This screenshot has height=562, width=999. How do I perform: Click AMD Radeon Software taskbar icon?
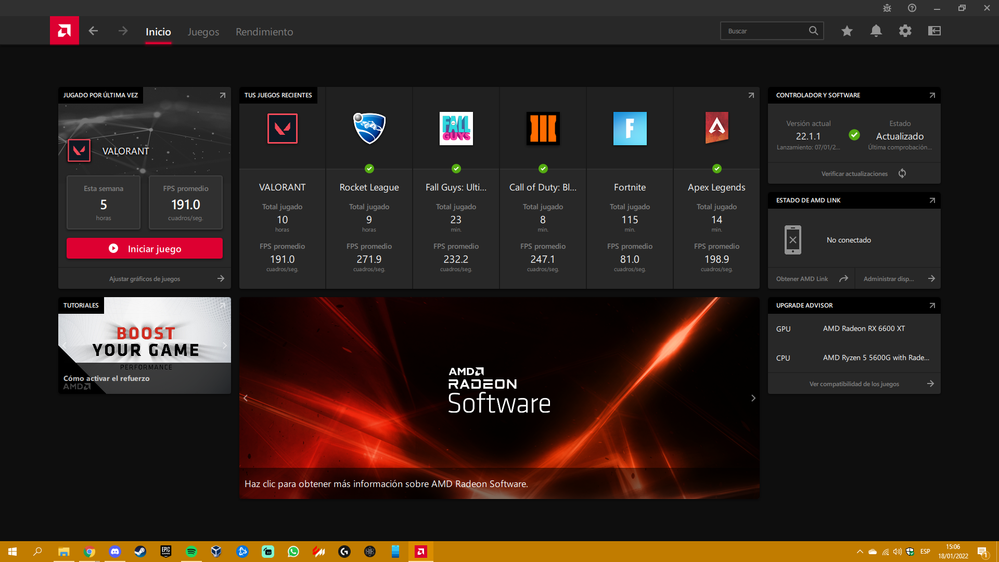tap(420, 552)
